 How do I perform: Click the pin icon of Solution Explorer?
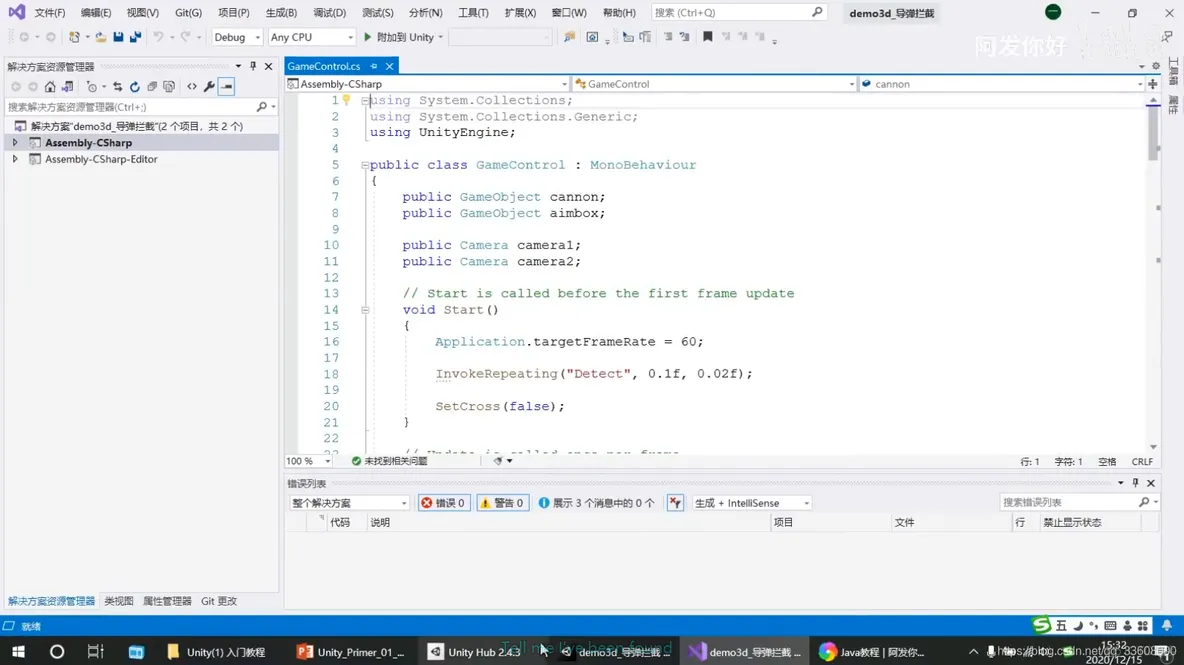[253, 66]
